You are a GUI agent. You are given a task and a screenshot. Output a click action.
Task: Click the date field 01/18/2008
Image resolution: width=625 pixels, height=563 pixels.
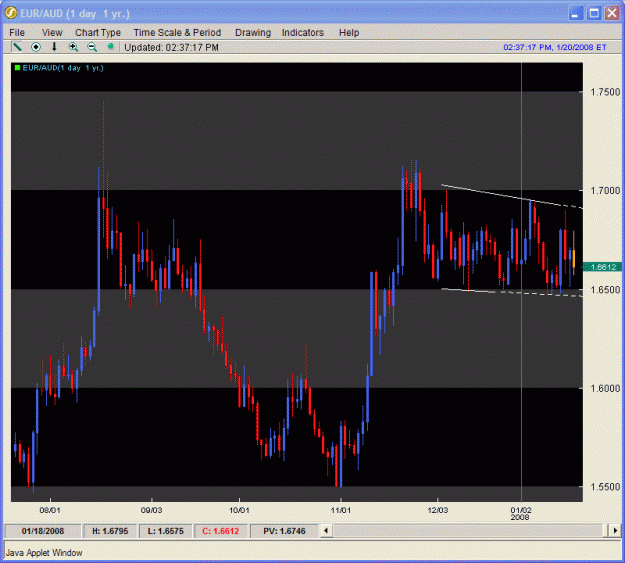43,531
